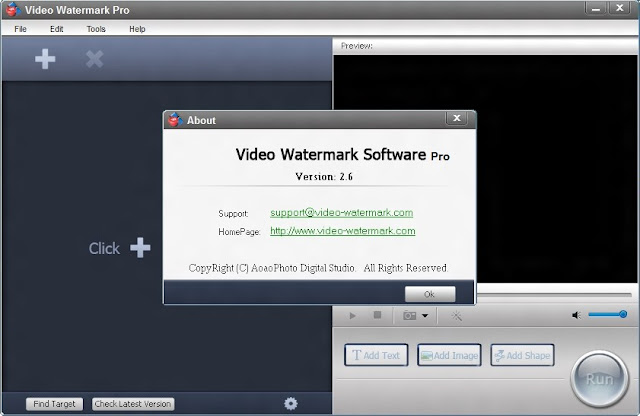Open the Tools menu
This screenshot has width=640, height=416.
pos(96,29)
